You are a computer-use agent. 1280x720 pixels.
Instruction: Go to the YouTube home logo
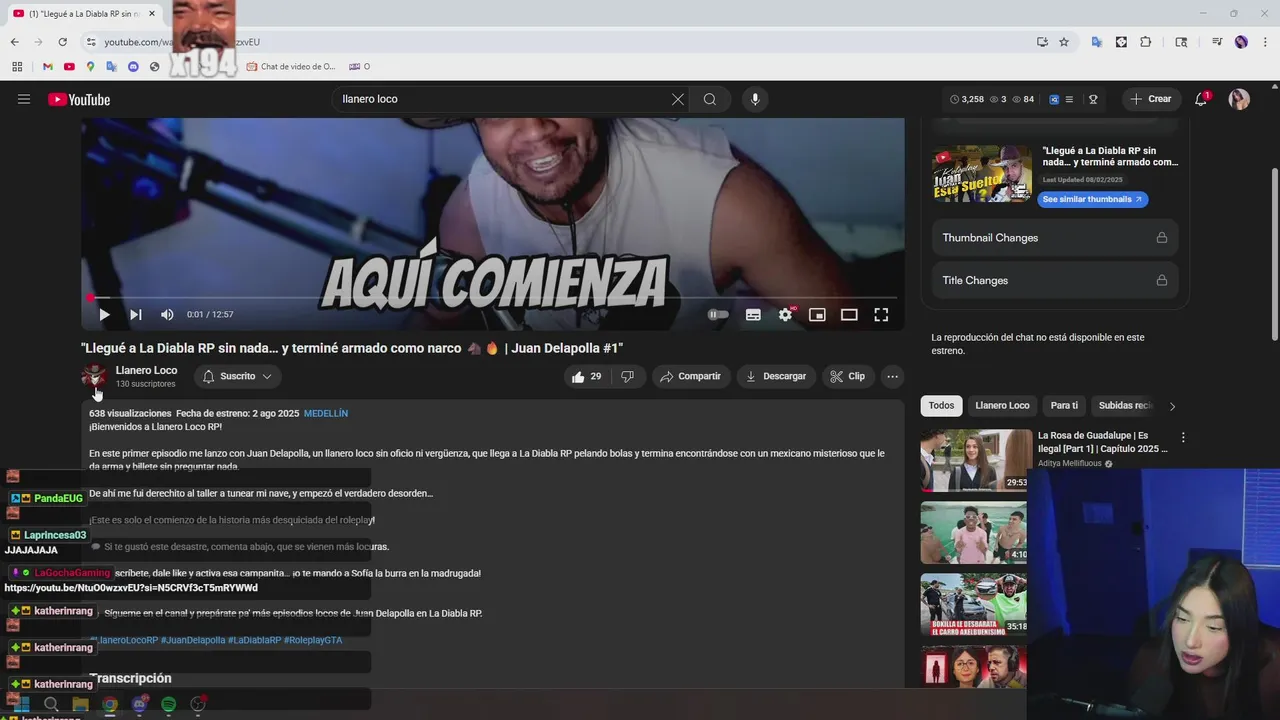(x=79, y=99)
